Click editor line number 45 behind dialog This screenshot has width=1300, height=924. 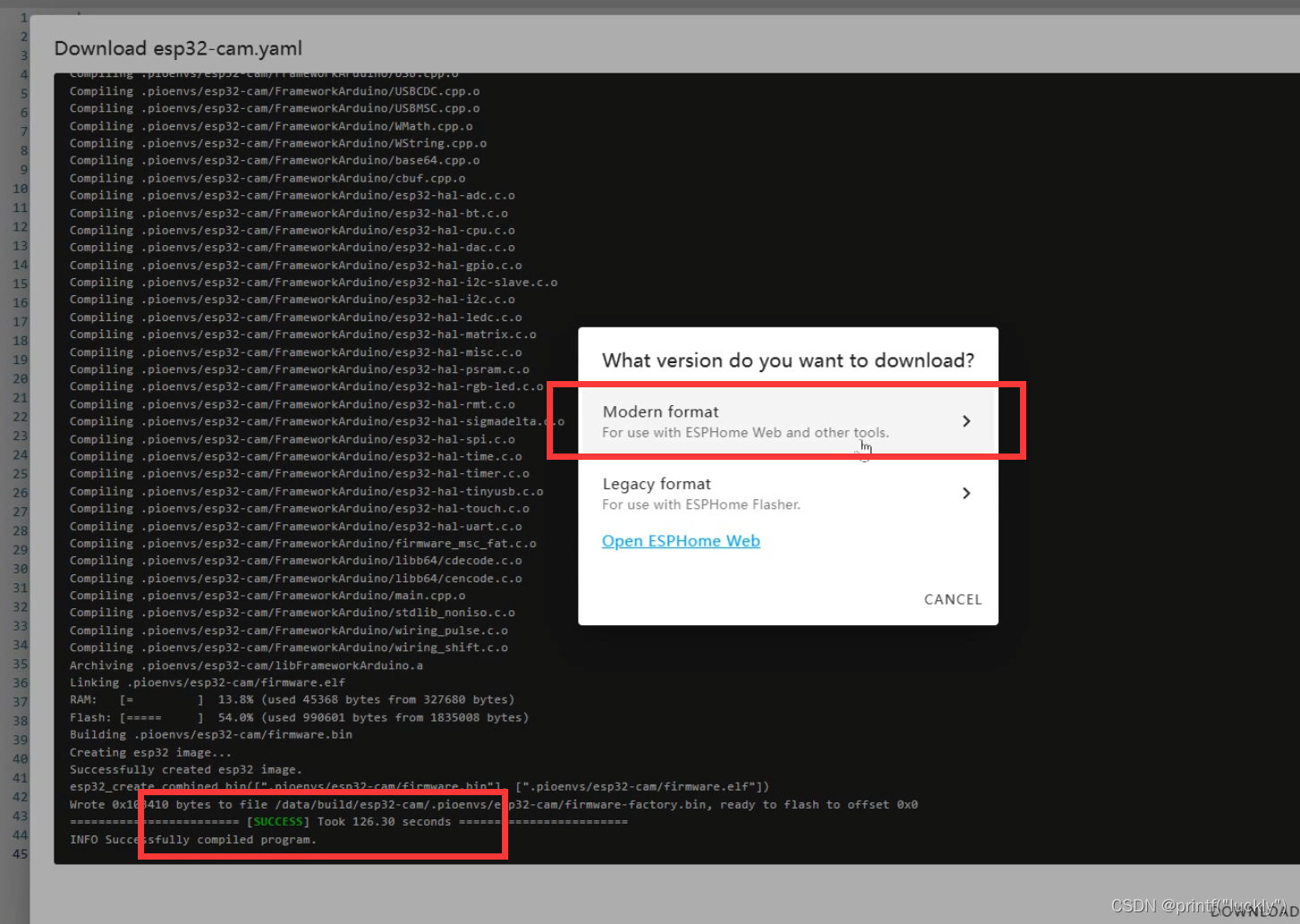(x=20, y=853)
